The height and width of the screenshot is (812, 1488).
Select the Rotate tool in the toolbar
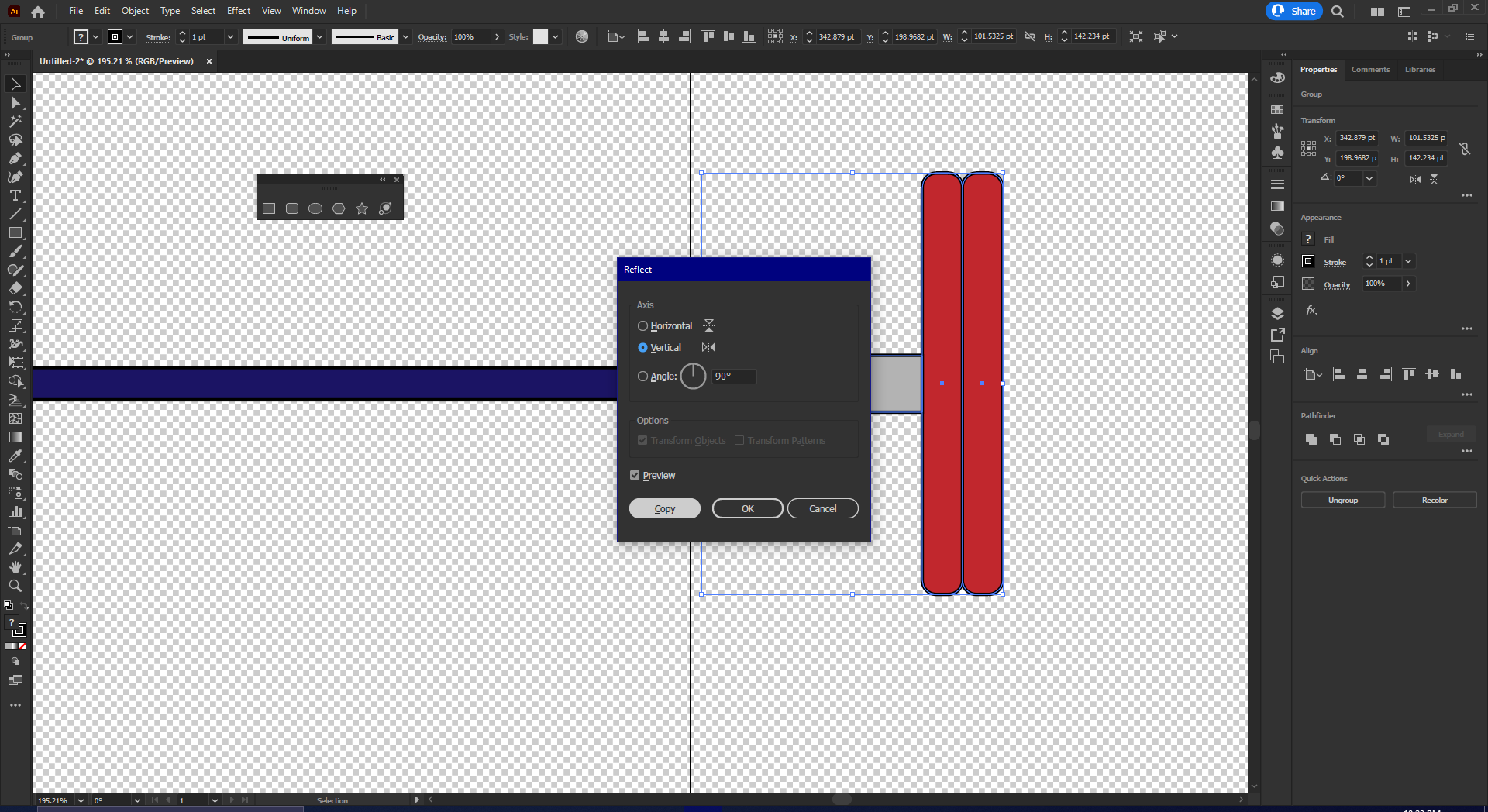(15, 307)
